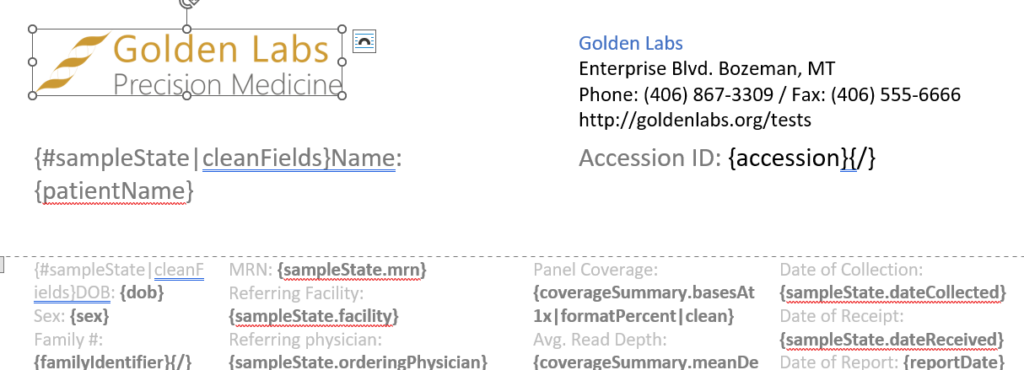Click the {sampleState.mrn} field
Screen dimensions: 1024x370
pos(352,270)
